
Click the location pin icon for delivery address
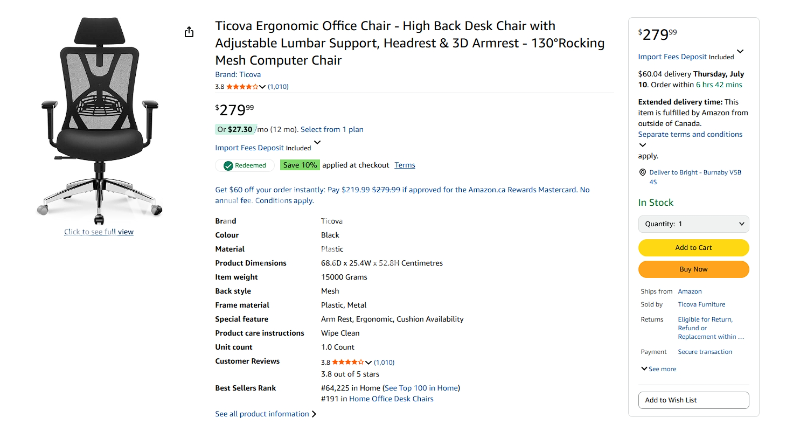pyautogui.click(x=642, y=172)
